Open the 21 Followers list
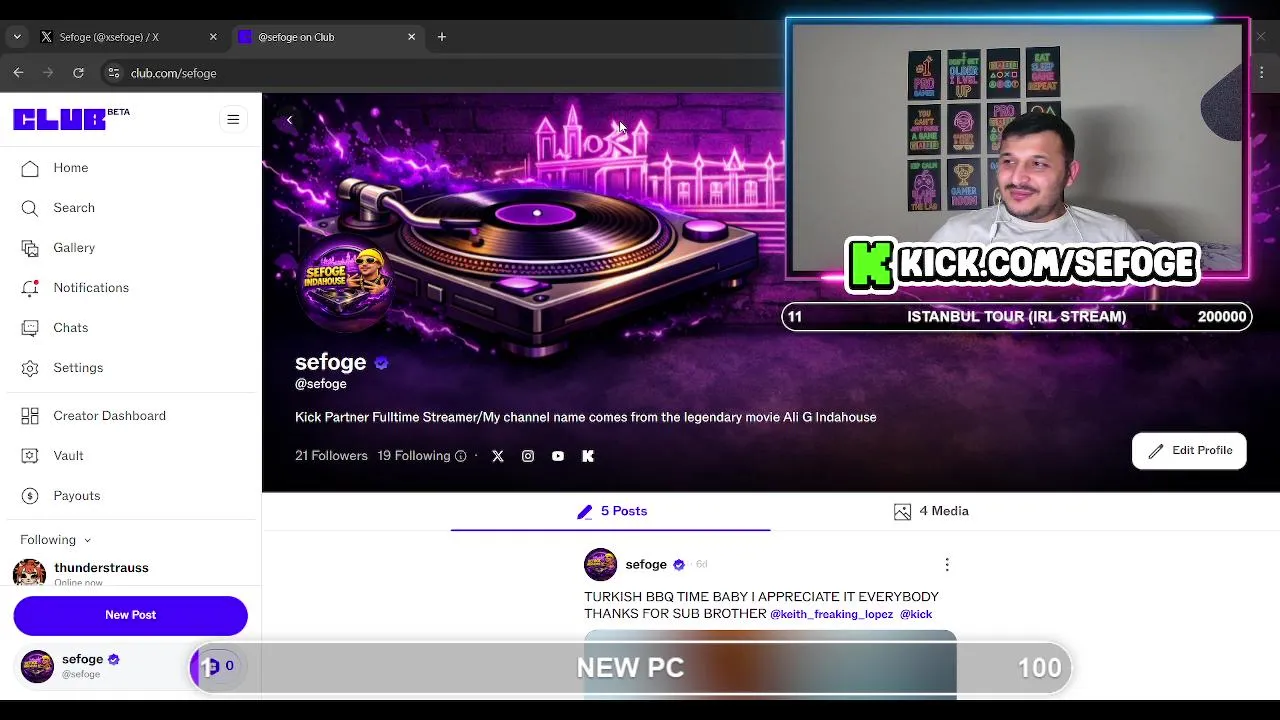Viewport: 1280px width, 720px height. 331,456
